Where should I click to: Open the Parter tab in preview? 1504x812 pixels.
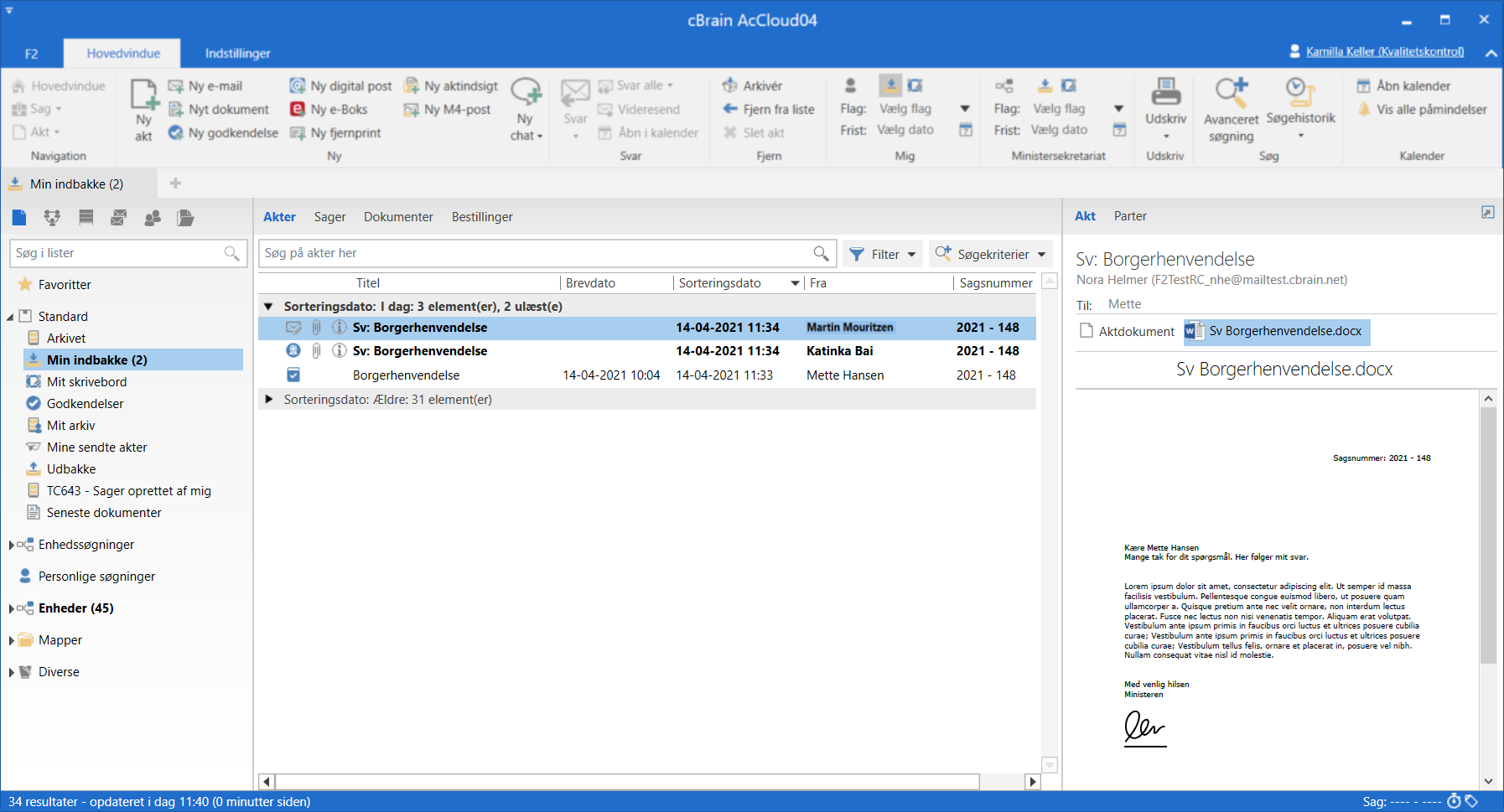point(1130,215)
